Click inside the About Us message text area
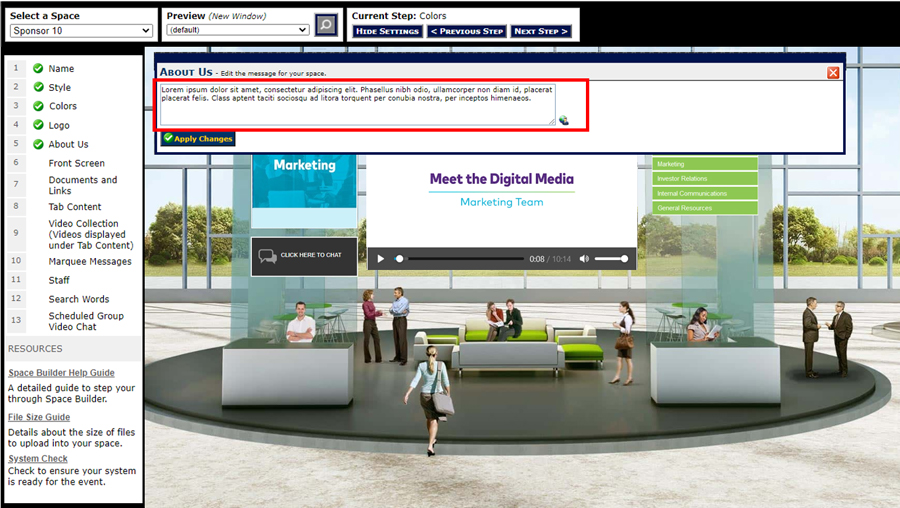900x508 pixels. pyautogui.click(x=357, y=104)
